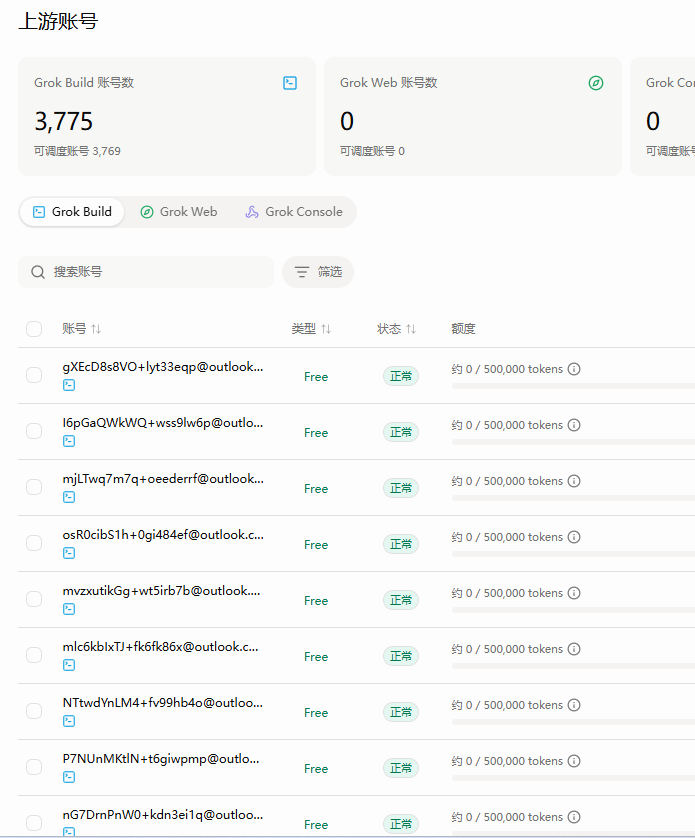Focus the 搜索账号 search field
695x838 pixels.
click(146, 272)
